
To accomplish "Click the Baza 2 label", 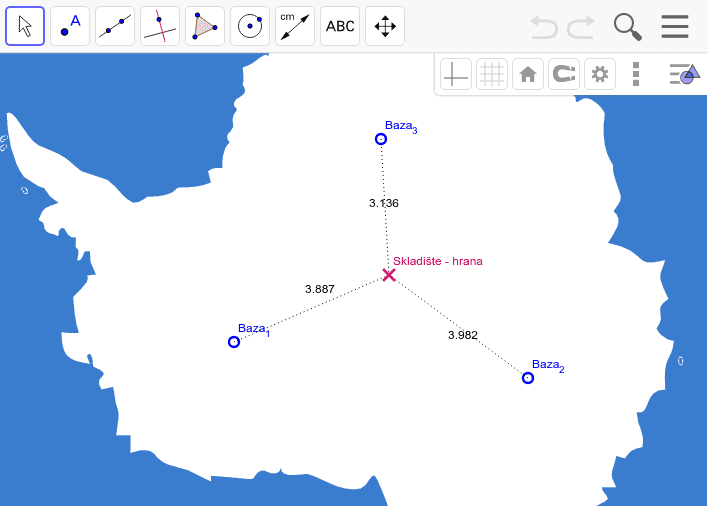I will point(548,366).
